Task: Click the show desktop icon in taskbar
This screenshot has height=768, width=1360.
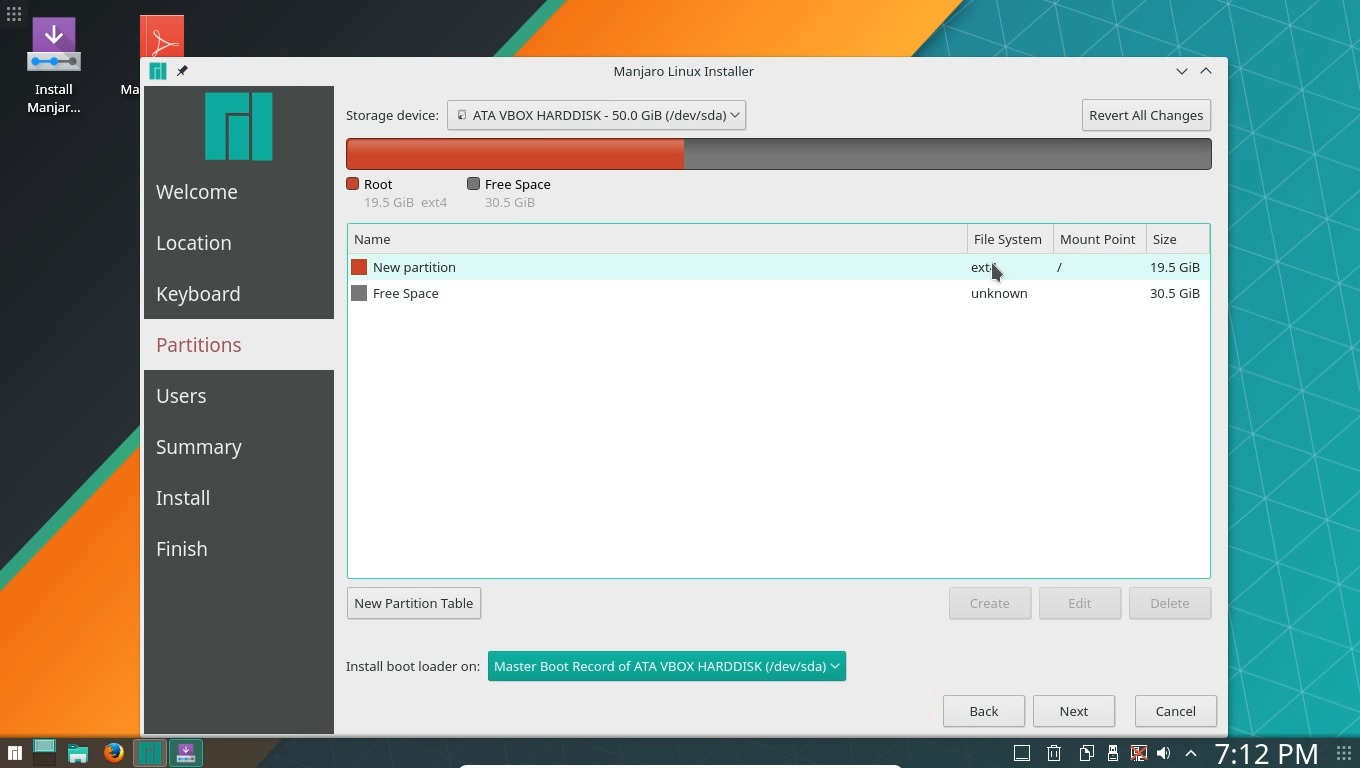Action: point(44,752)
